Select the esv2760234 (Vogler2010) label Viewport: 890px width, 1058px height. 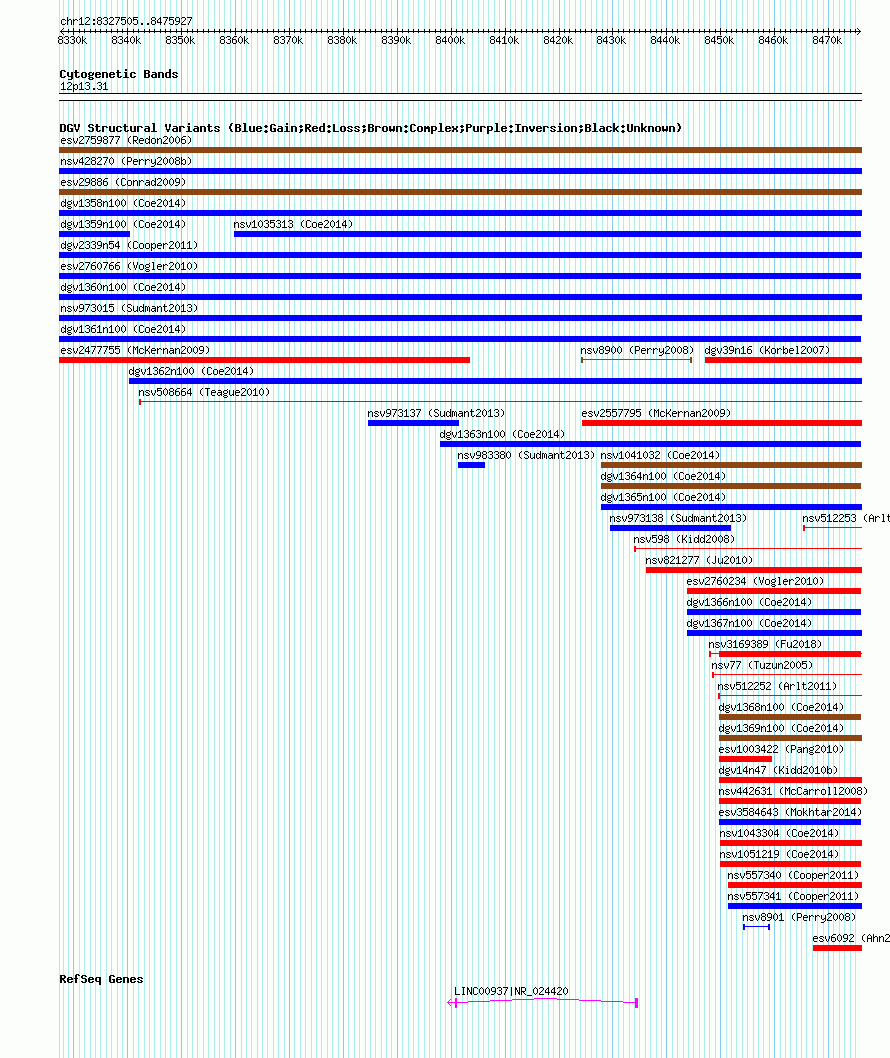[x=755, y=581]
